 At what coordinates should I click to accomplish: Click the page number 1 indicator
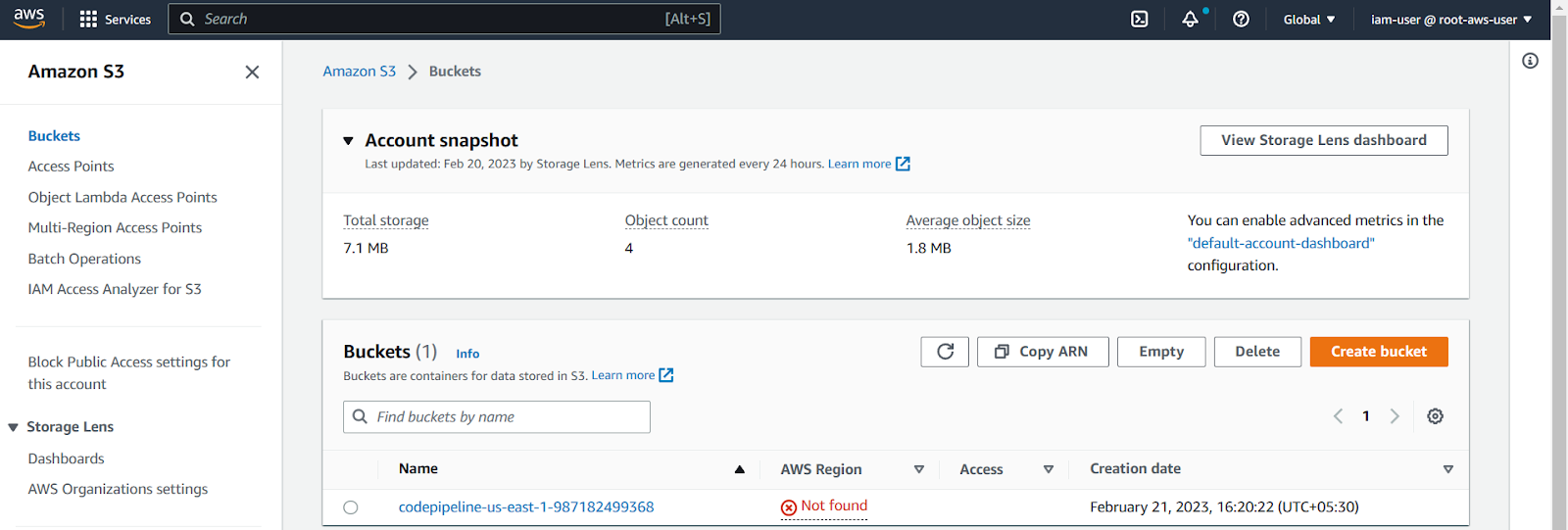tap(1366, 416)
